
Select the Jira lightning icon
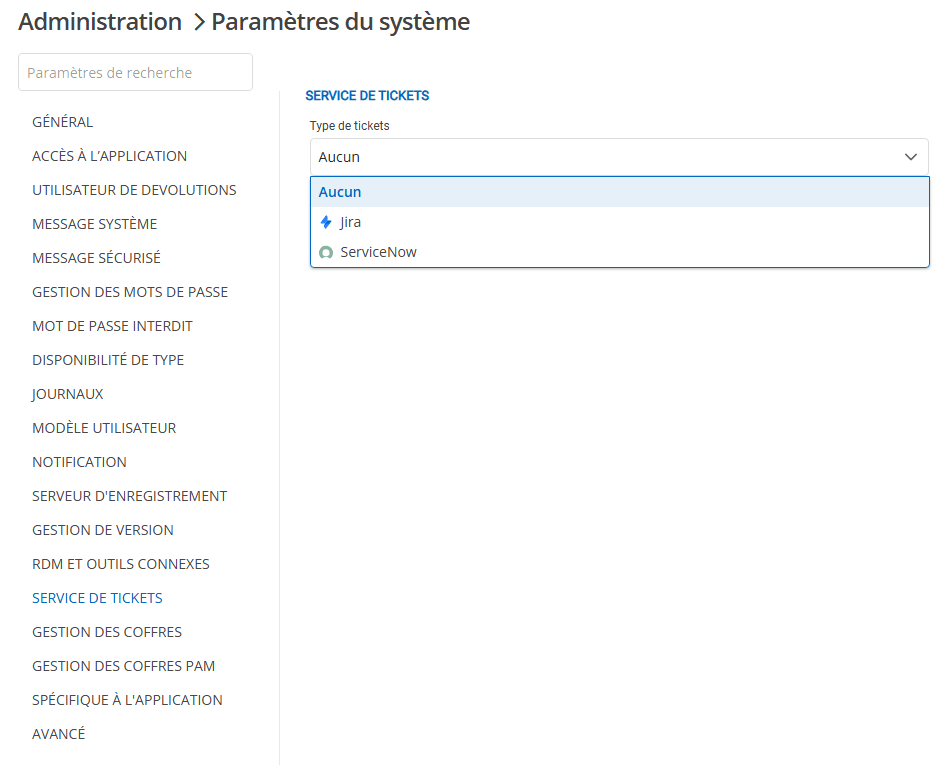pyautogui.click(x=325, y=221)
